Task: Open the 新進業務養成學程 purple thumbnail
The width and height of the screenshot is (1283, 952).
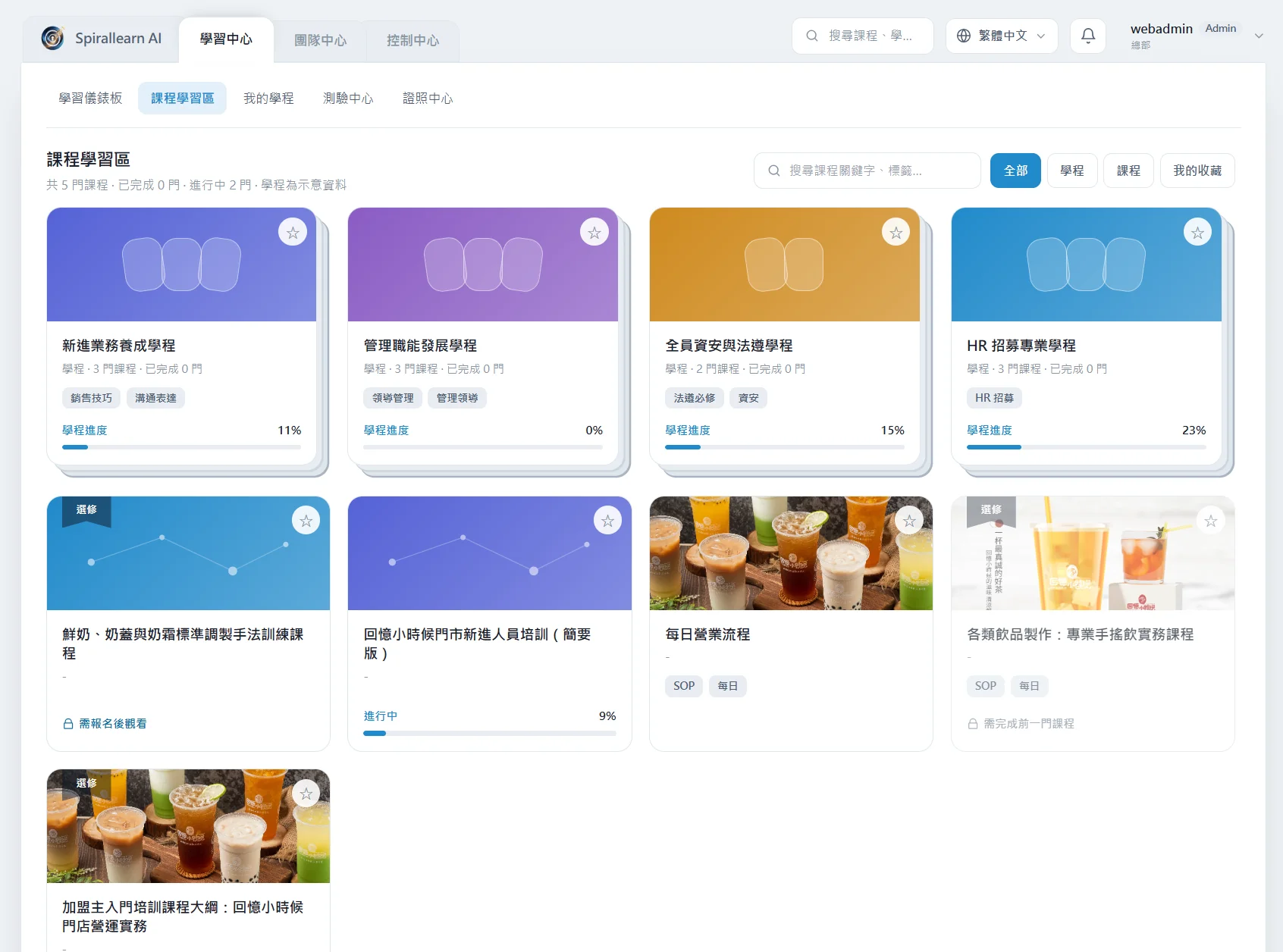Action: pos(181,265)
